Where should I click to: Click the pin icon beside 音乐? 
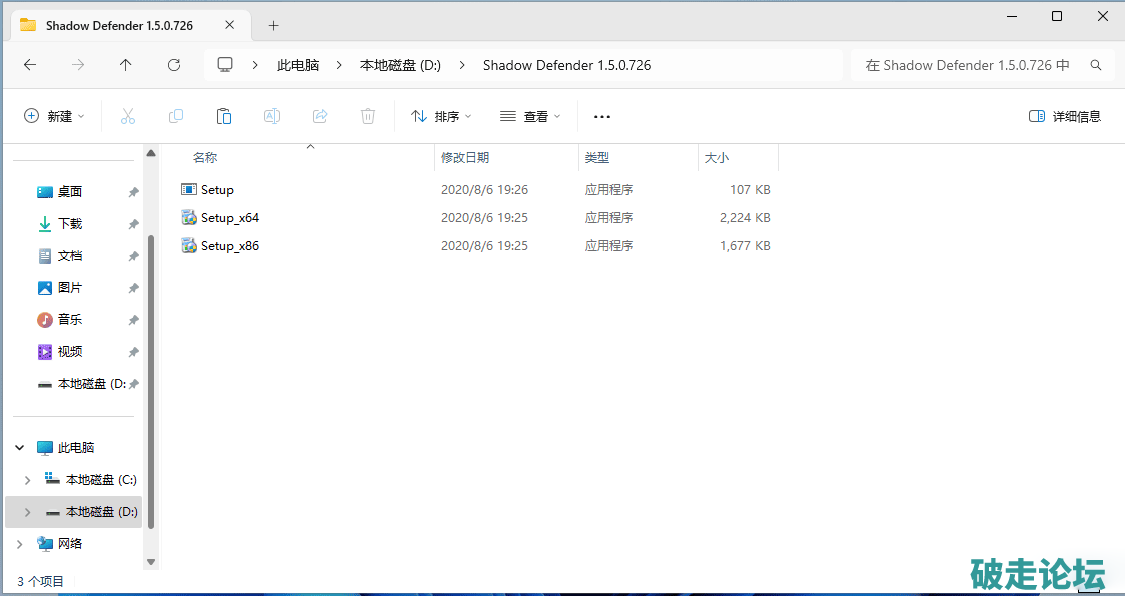(133, 320)
